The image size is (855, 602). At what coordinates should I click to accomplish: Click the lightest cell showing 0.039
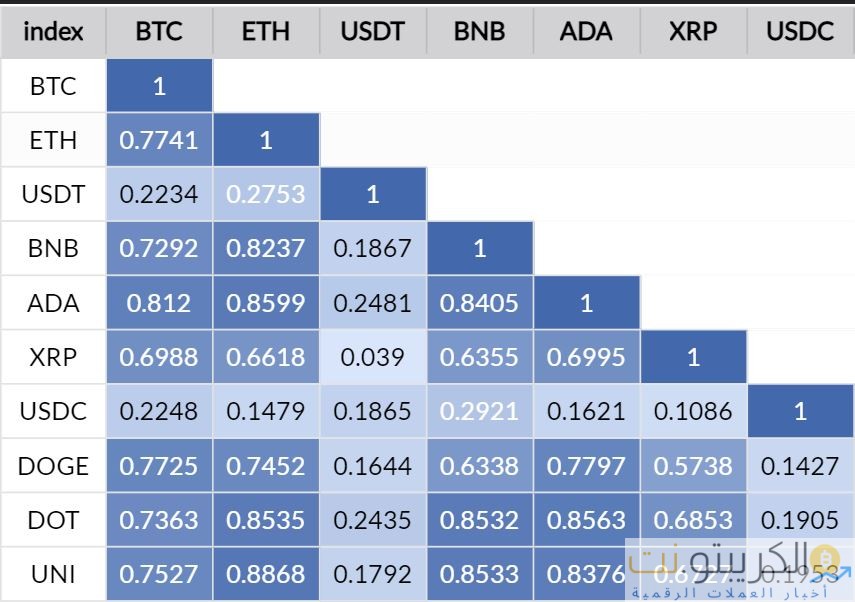372,357
